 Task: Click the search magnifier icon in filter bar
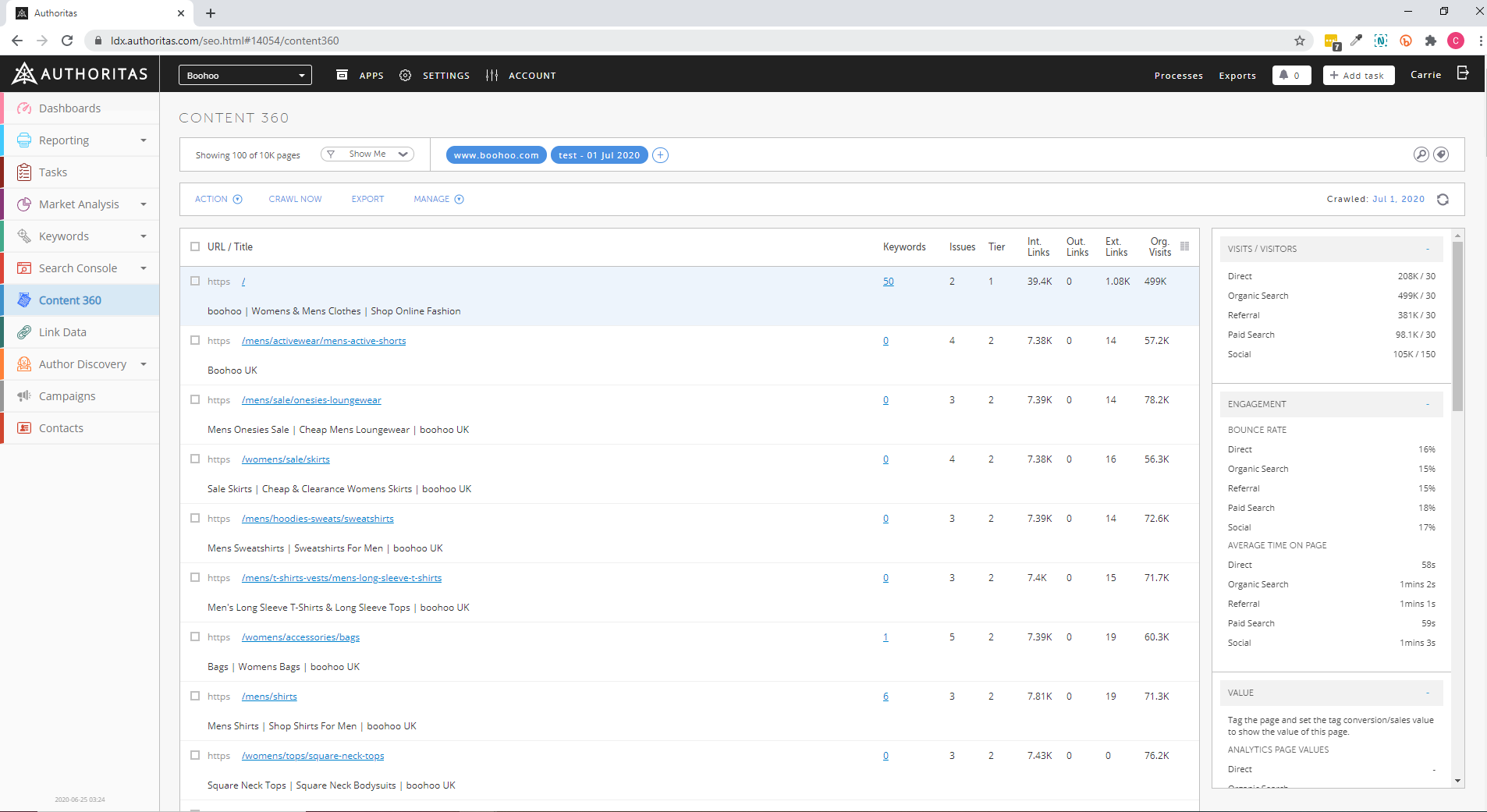(x=1421, y=154)
